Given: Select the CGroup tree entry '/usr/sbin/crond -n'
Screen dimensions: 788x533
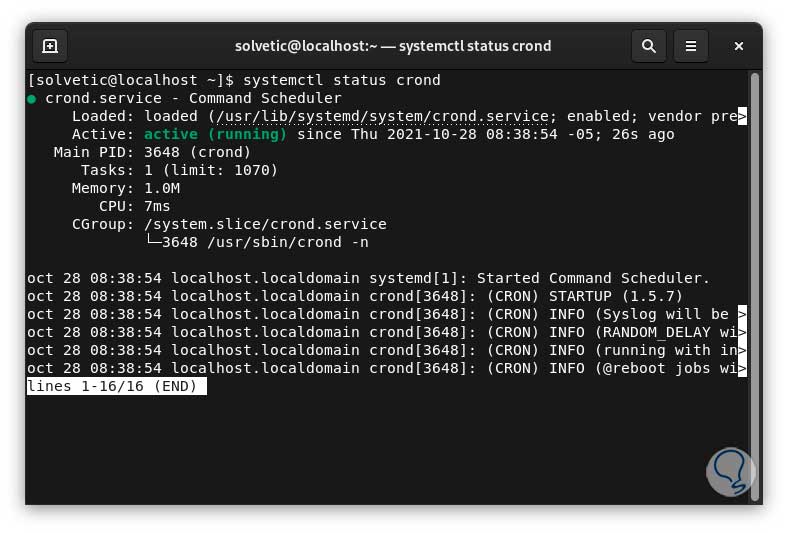Looking at the screenshot, I should pos(264,242).
